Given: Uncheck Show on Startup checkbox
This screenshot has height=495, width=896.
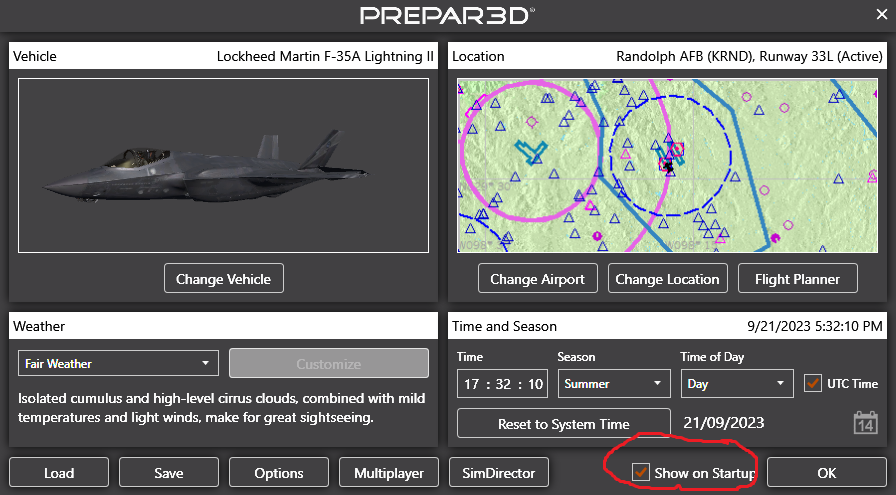Looking at the screenshot, I should tap(641, 472).
